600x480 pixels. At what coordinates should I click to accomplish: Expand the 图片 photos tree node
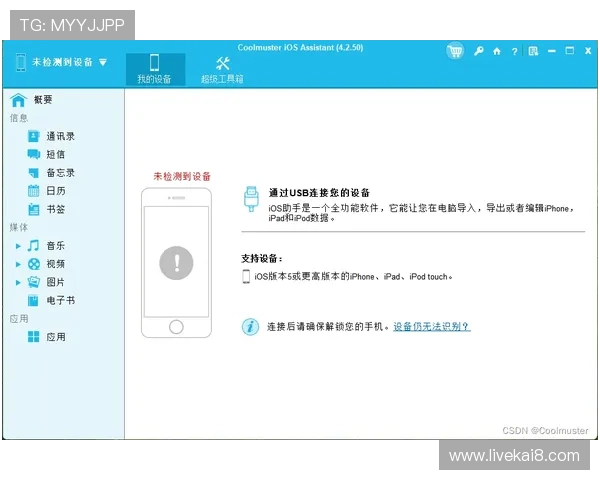pyautogui.click(x=18, y=282)
